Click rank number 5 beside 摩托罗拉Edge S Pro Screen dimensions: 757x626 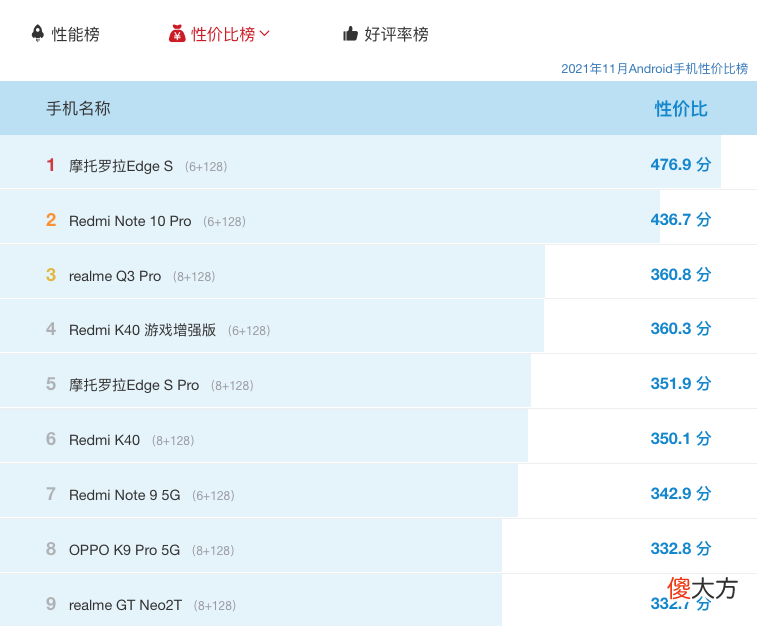coord(51,384)
